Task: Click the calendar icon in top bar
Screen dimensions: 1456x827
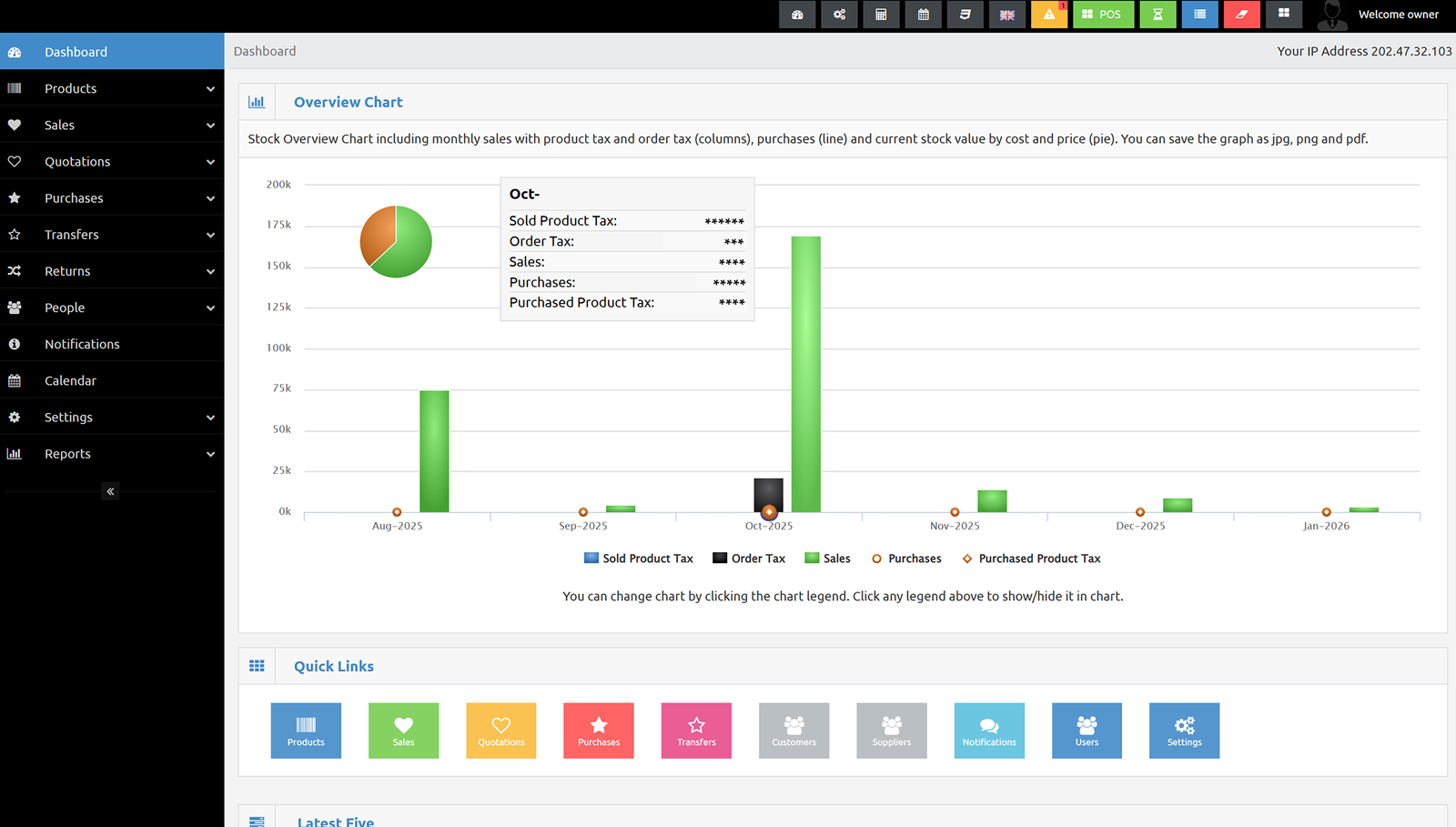Action: click(x=923, y=15)
